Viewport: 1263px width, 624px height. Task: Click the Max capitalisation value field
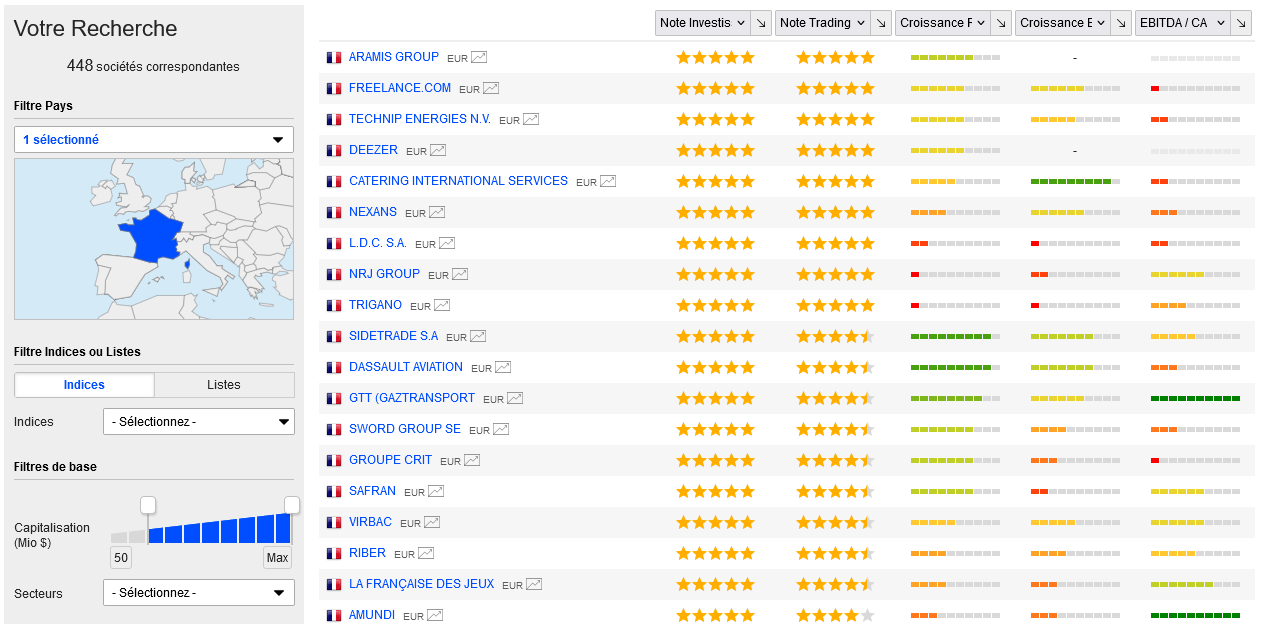pyautogui.click(x=278, y=558)
